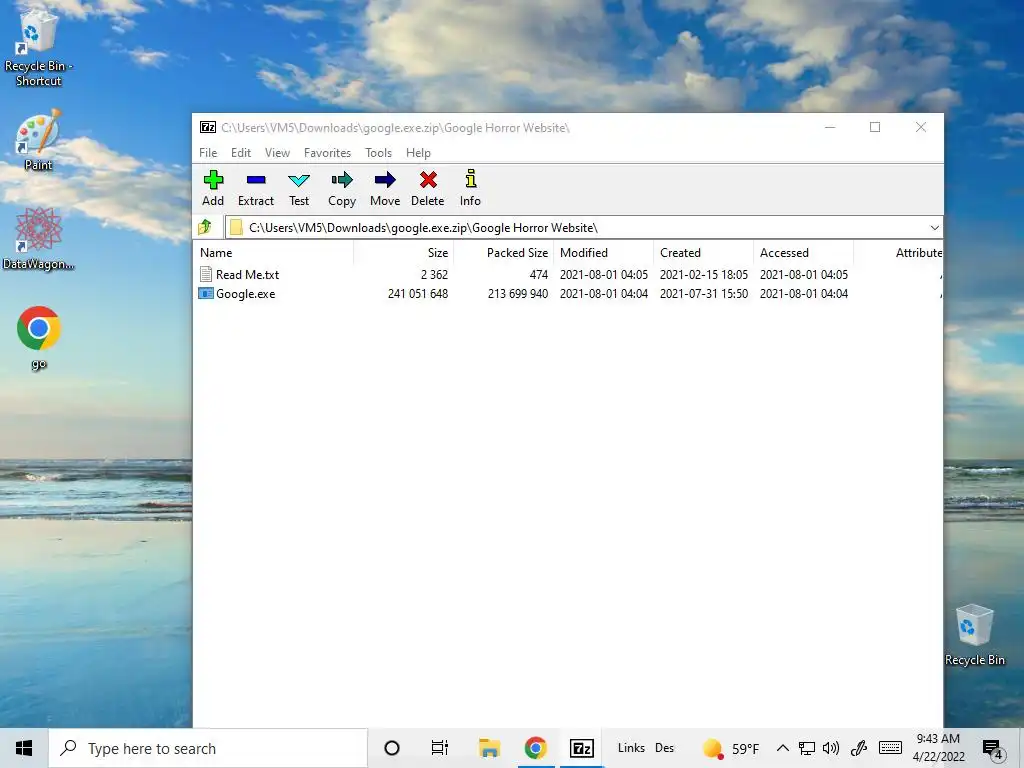Sort by the Accessed column header
The height and width of the screenshot is (768, 1024).
(x=803, y=253)
